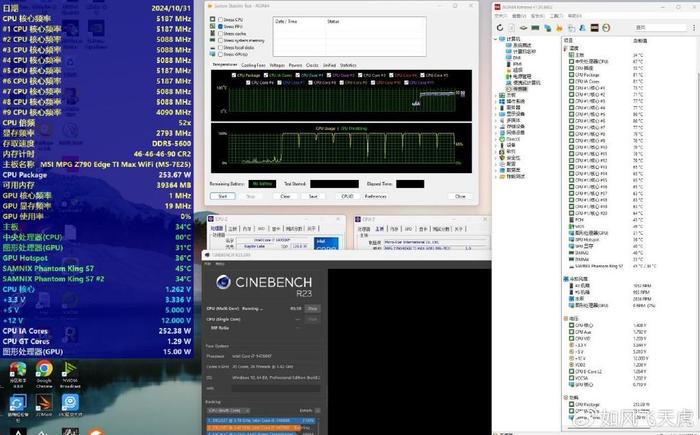Viewport: 700px width, 435px height.
Task: Click the green clock toolbar icon in AIDA64
Action: point(606,28)
